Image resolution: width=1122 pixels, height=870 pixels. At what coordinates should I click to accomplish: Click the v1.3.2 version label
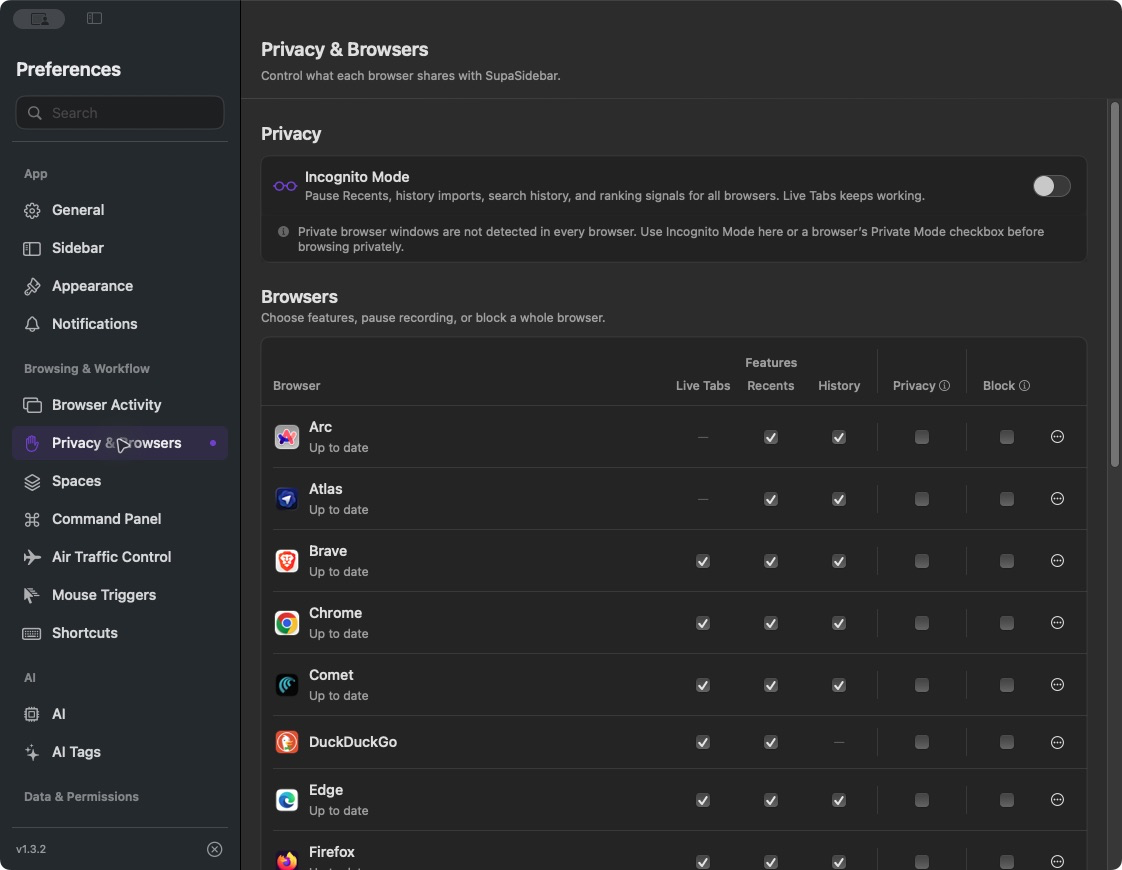[31, 849]
